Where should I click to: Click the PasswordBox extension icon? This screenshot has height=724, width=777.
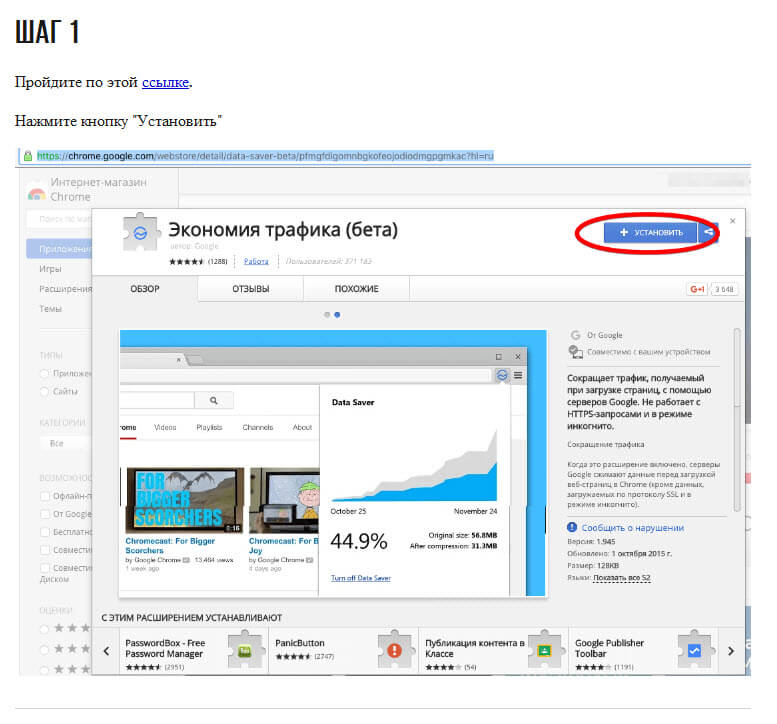click(244, 650)
